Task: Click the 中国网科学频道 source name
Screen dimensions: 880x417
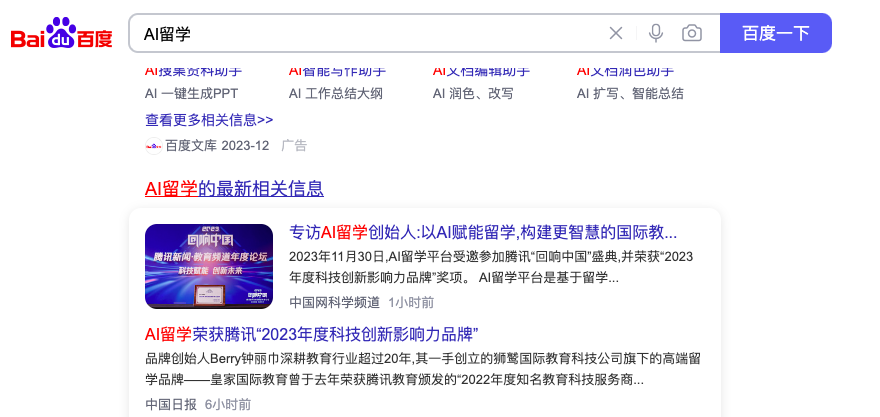Action: tap(334, 303)
